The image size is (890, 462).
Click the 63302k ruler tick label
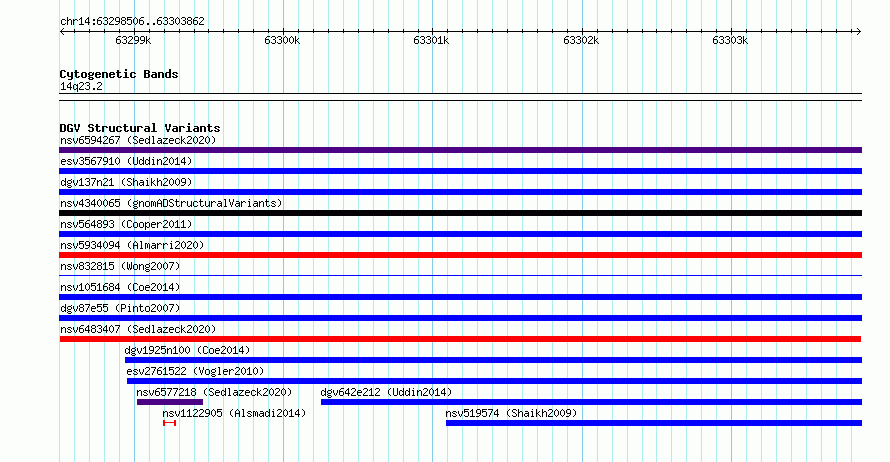click(581, 41)
